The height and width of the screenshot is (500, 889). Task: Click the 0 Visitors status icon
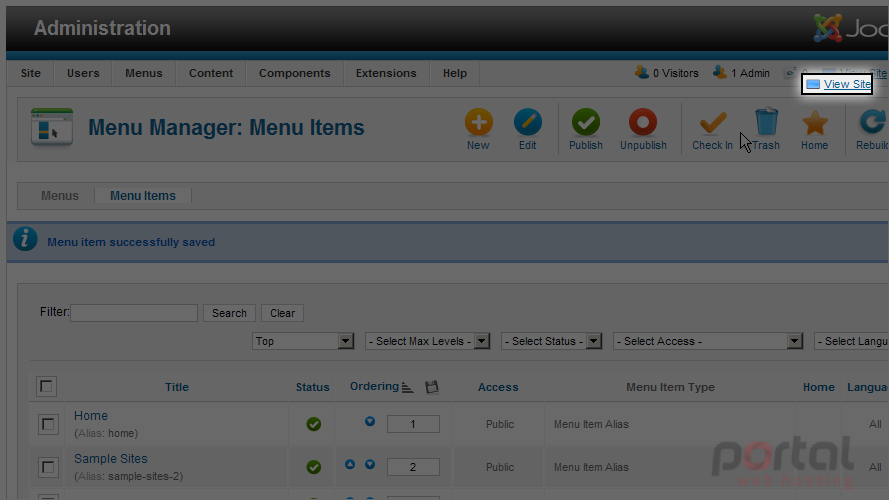(642, 73)
